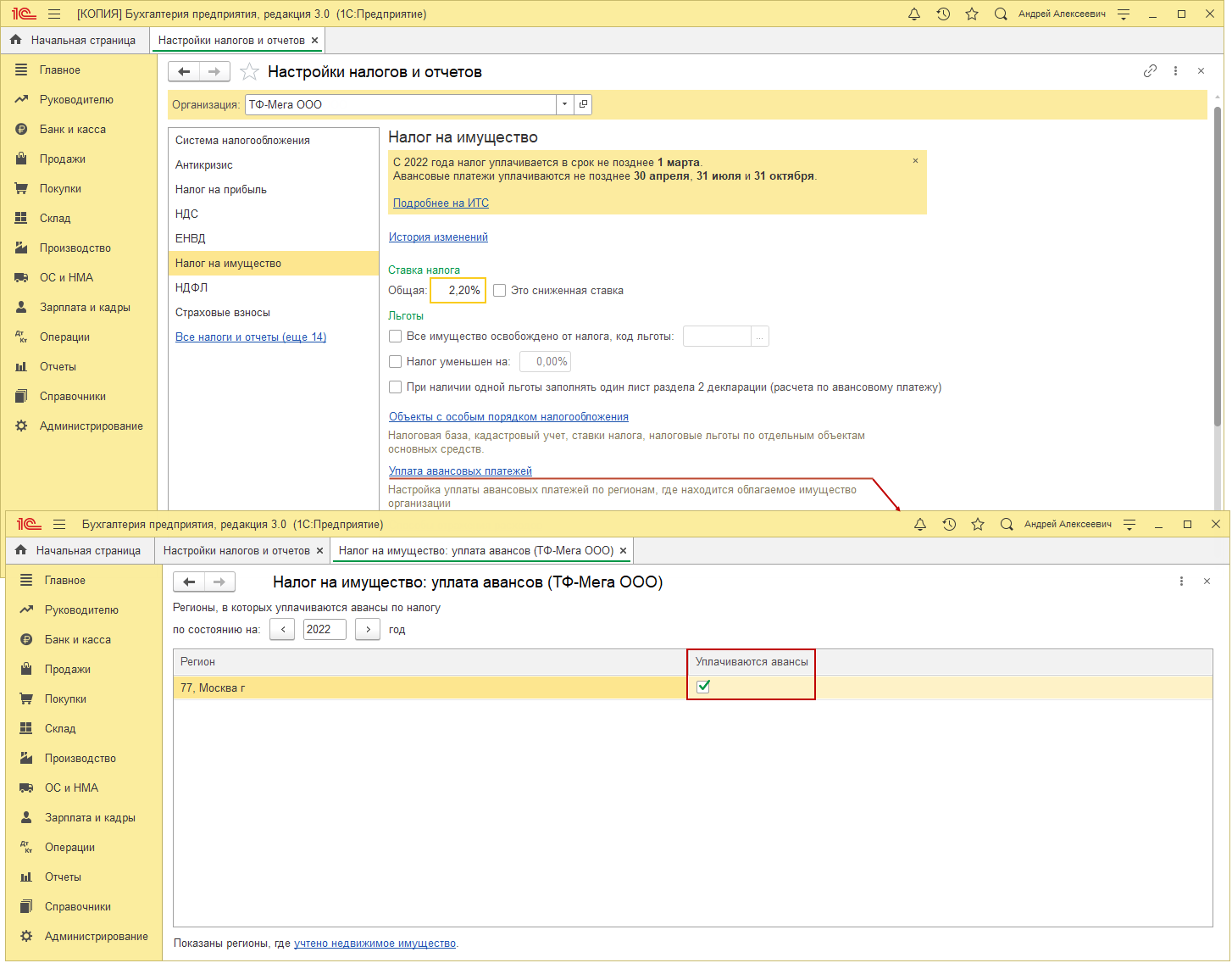Click the year field showing 2022
Screen dimensions: 1232x963
click(325, 630)
